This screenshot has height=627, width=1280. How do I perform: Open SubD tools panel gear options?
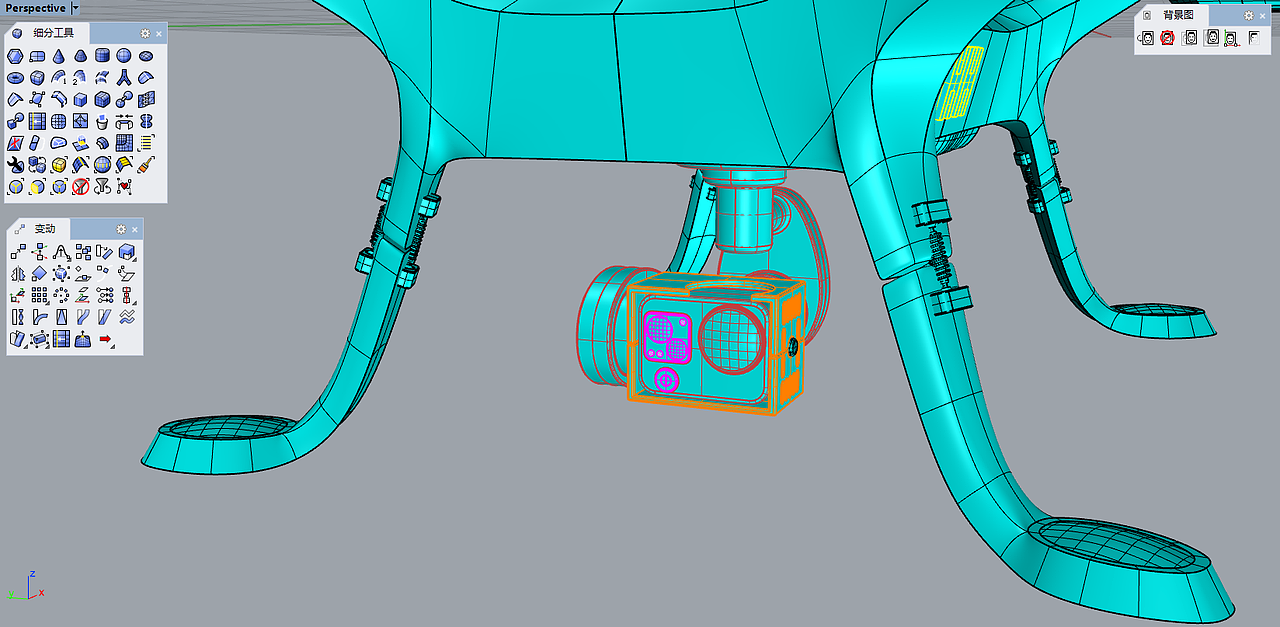[145, 33]
